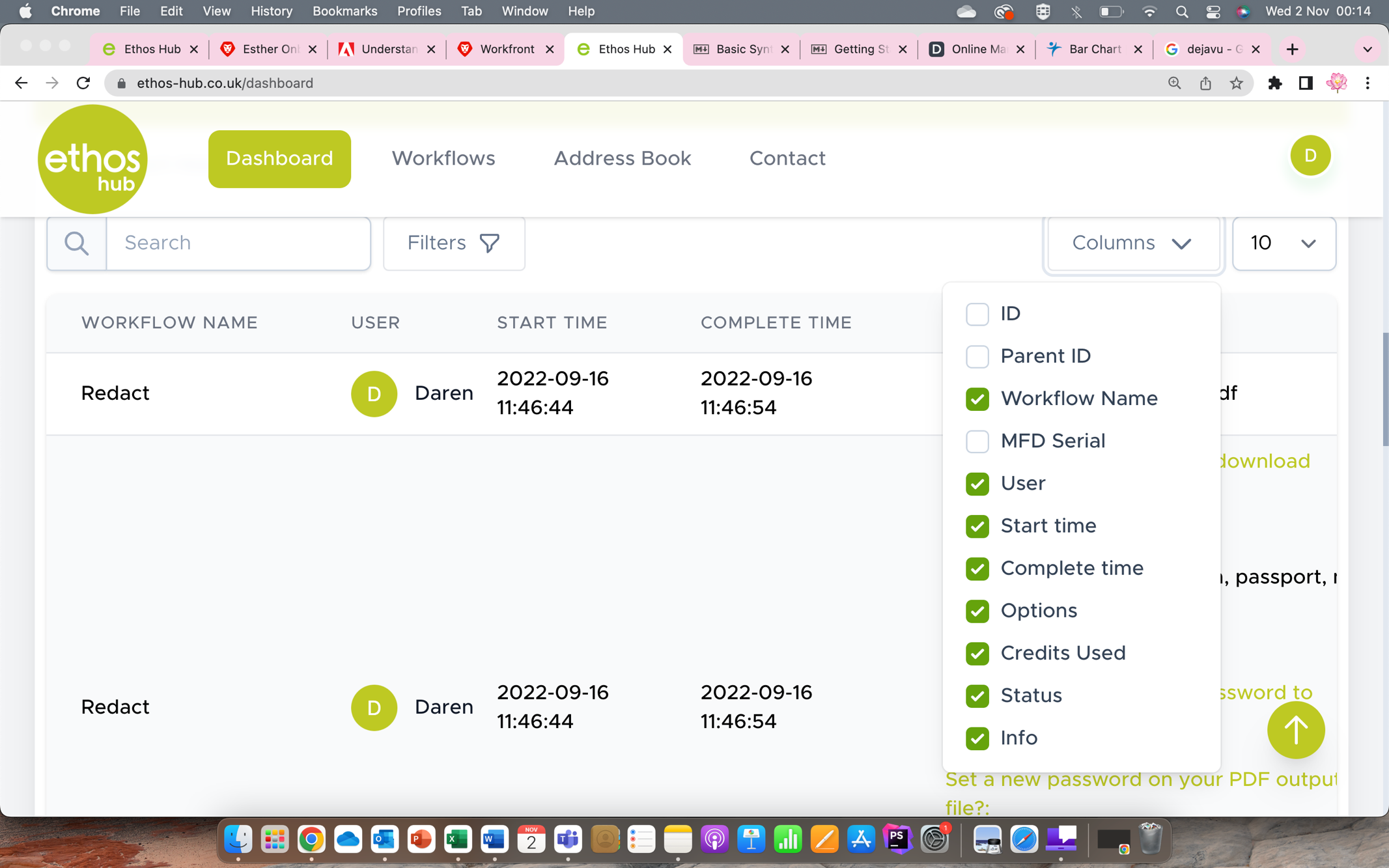1389x868 pixels.
Task: Toggle Siri in the menu bar
Action: 1244,11
